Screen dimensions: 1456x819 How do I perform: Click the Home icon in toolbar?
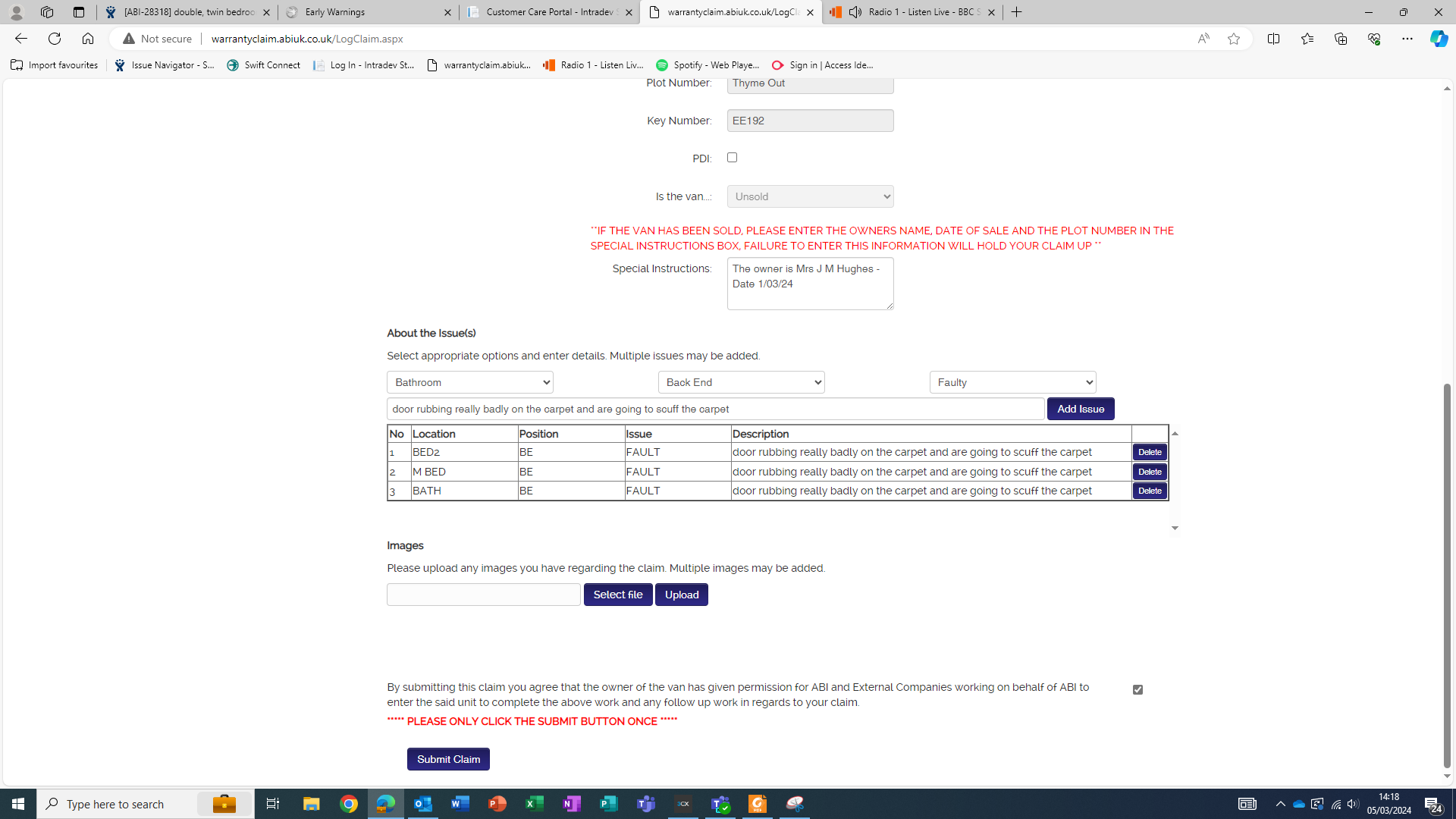click(x=88, y=39)
